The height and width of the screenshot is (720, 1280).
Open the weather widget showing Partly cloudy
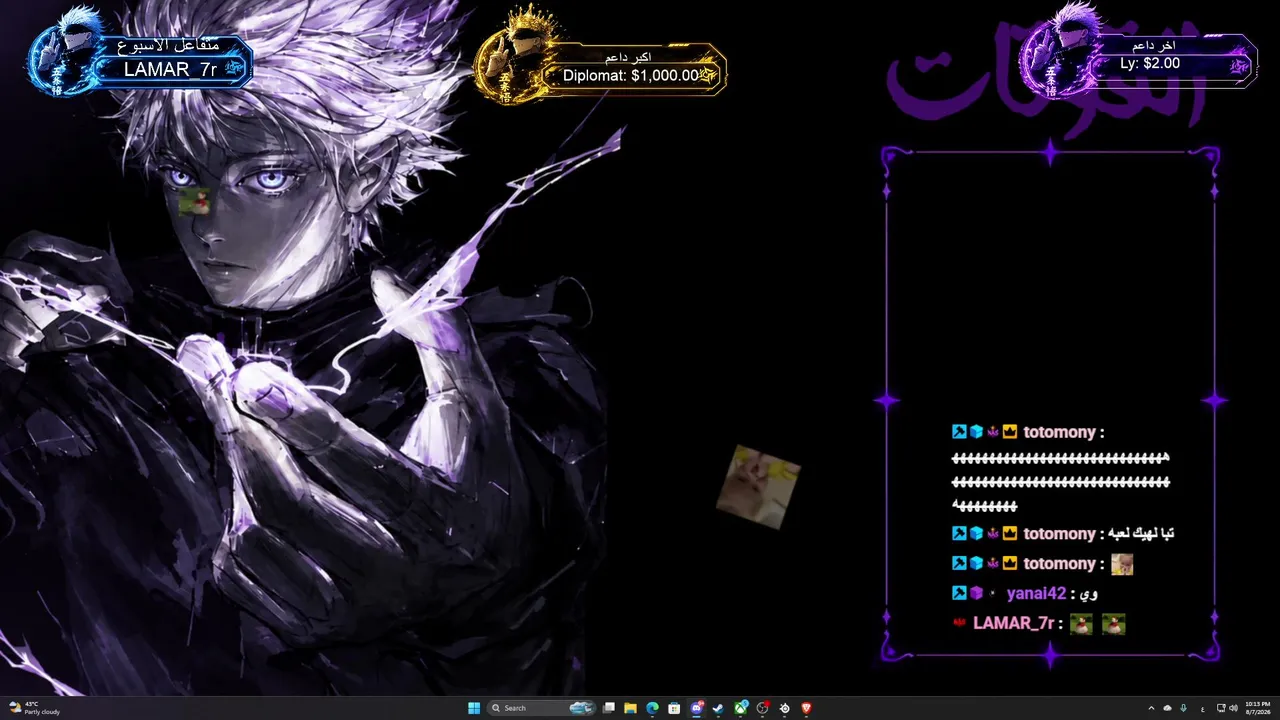(x=34, y=708)
